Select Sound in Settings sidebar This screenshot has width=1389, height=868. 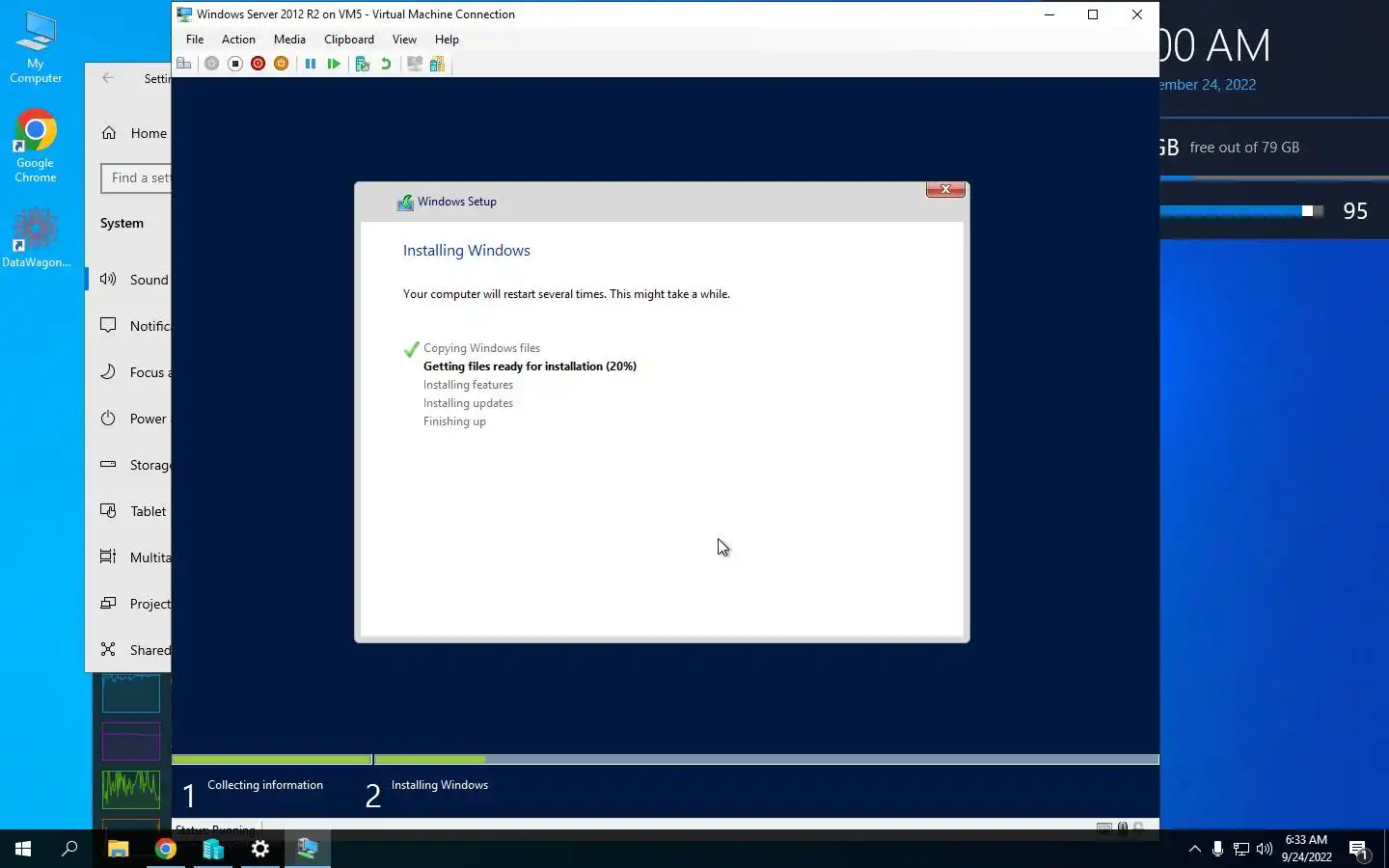[x=135, y=280]
